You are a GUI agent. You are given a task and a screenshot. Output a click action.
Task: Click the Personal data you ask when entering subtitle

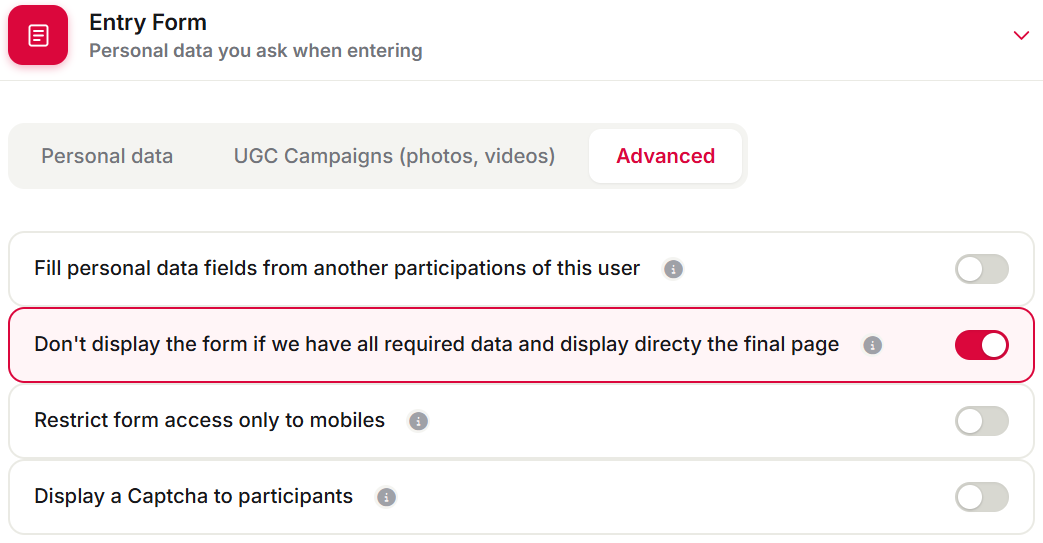coord(255,51)
